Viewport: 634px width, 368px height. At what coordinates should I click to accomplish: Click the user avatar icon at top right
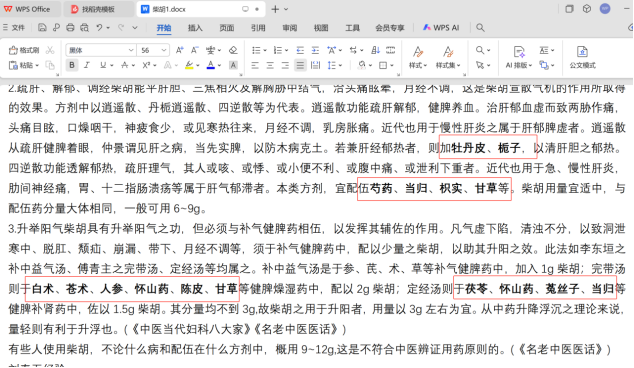click(x=605, y=8)
